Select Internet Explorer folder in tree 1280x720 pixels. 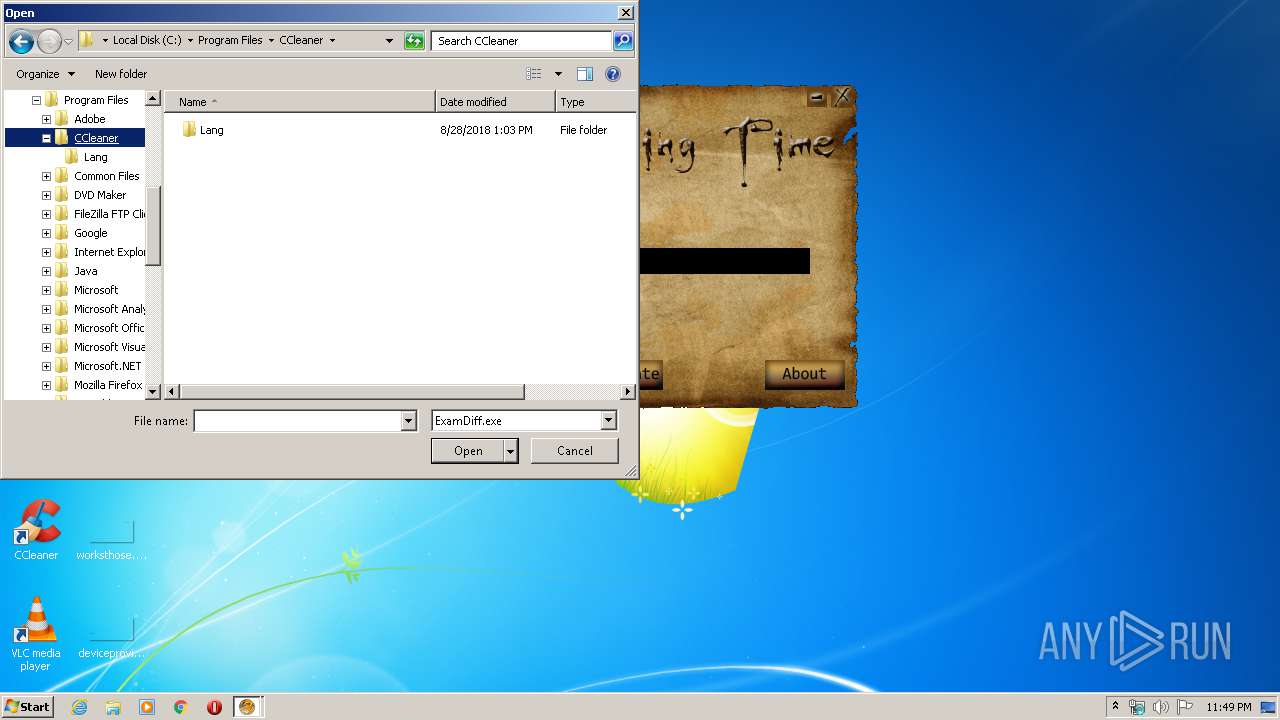pyautogui.click(x=109, y=252)
